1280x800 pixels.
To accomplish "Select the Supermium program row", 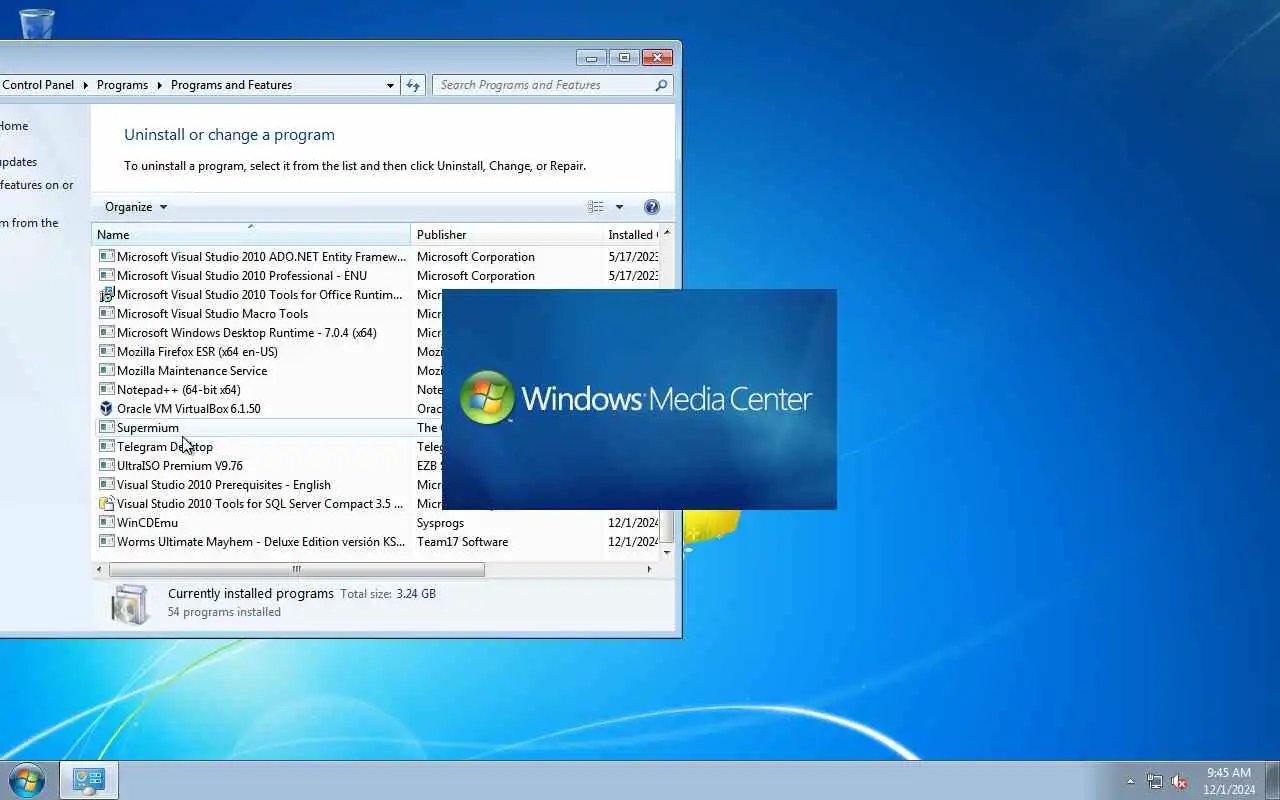I will pyautogui.click(x=268, y=428).
